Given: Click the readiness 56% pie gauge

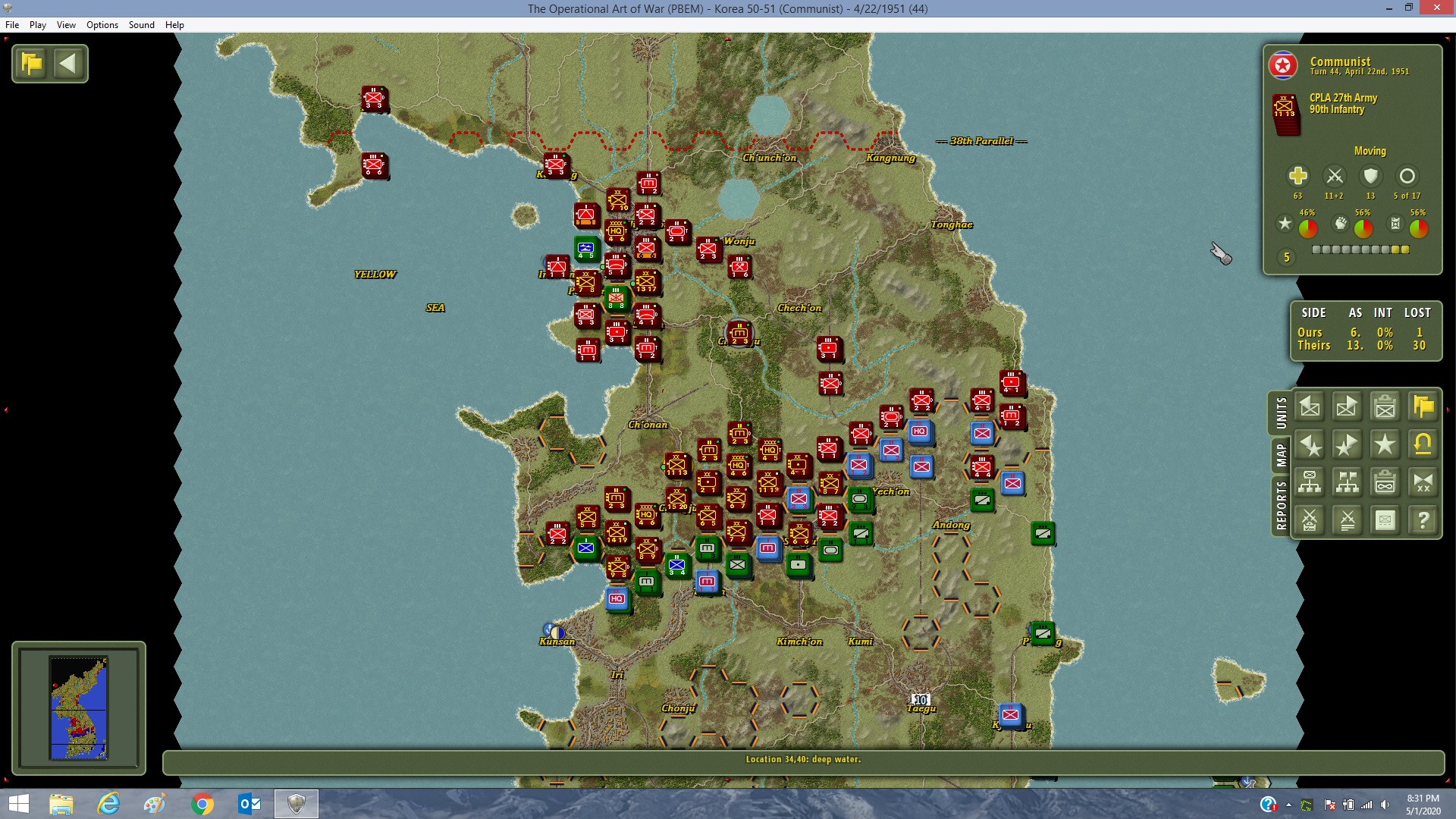Looking at the screenshot, I should [x=1363, y=227].
